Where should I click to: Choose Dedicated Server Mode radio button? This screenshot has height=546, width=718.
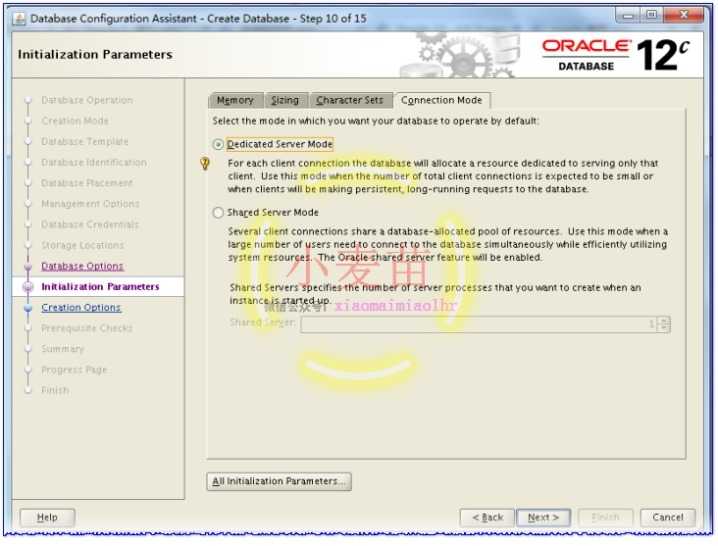218,144
